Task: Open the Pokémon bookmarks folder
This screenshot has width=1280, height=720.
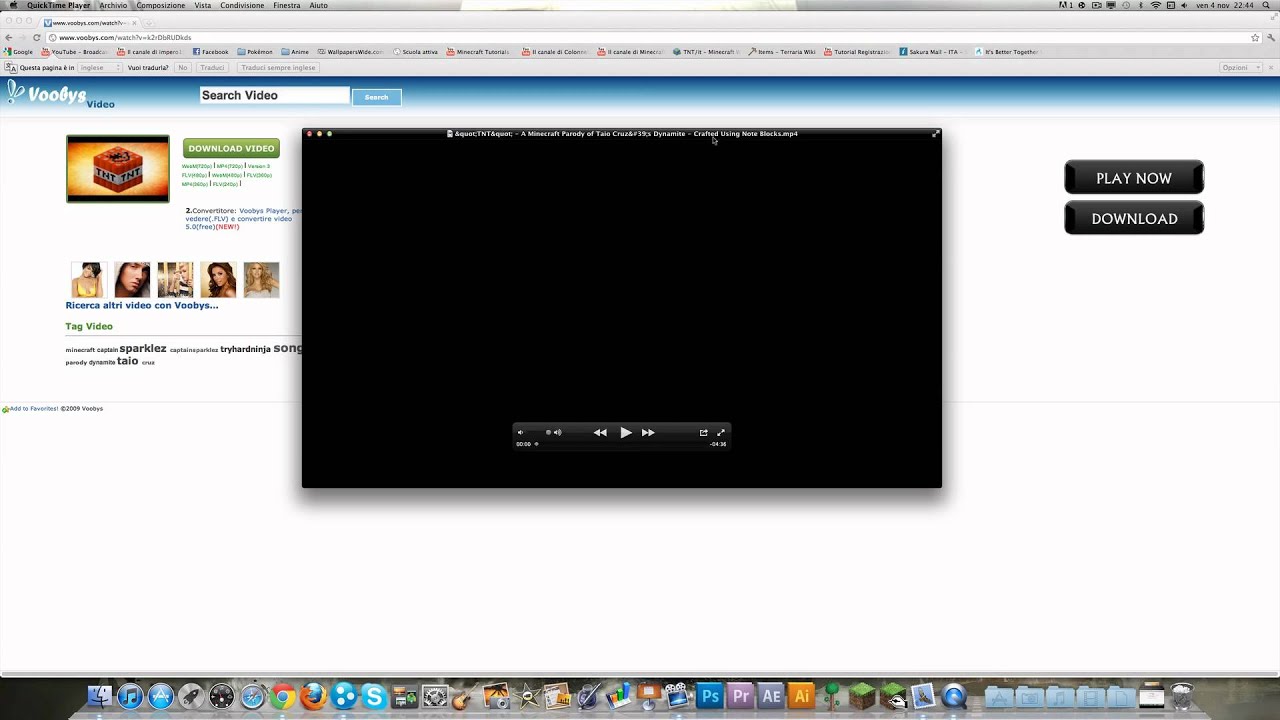Action: point(255,52)
